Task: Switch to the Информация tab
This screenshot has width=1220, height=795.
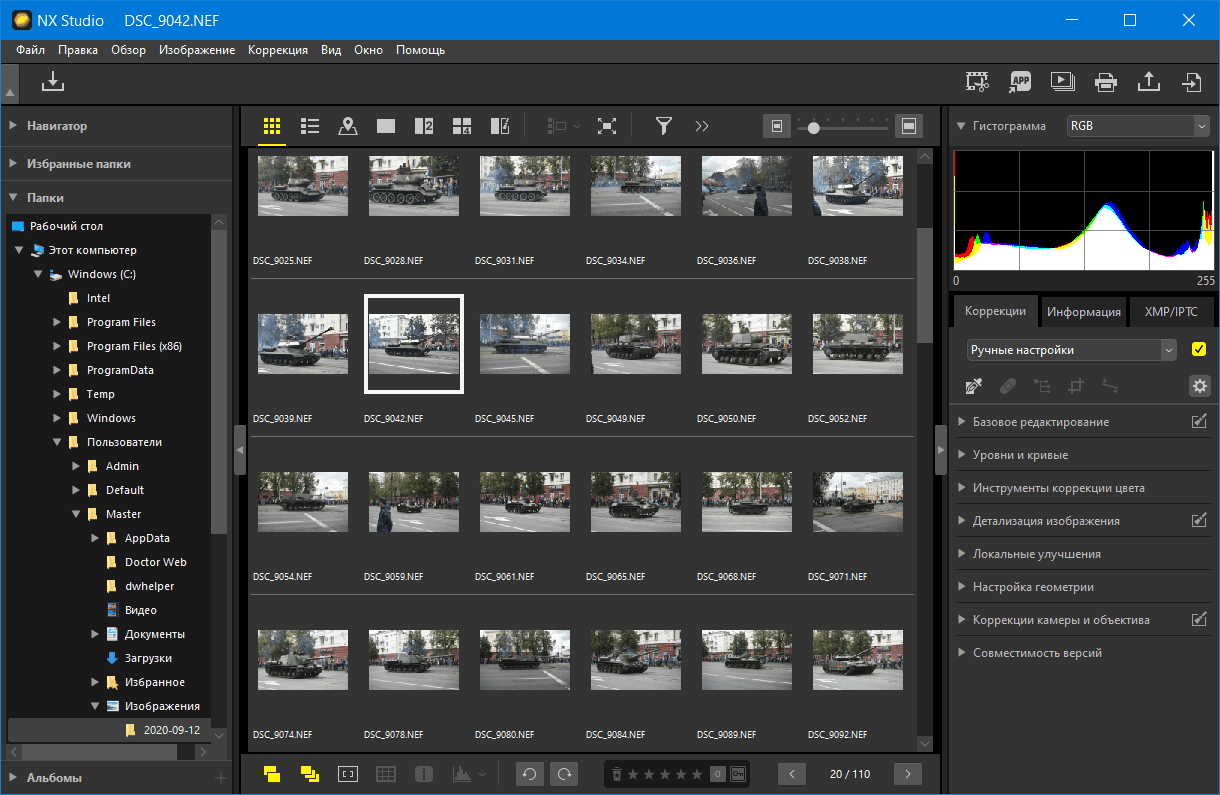Action: [x=1084, y=311]
